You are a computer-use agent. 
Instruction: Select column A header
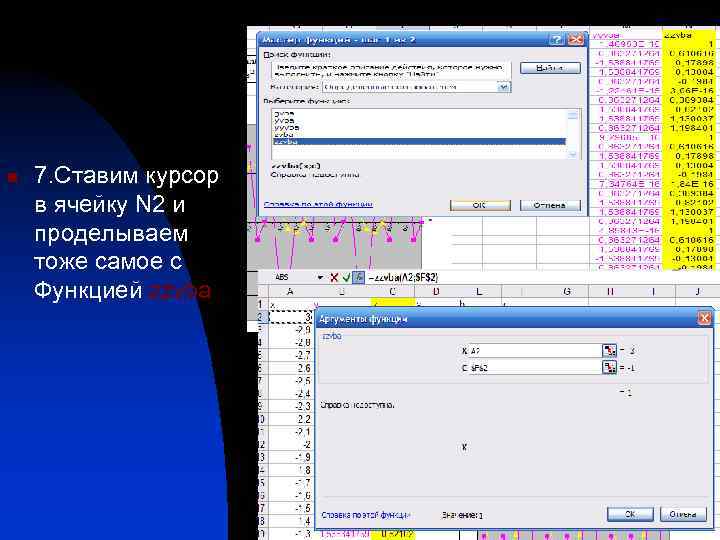290,292
